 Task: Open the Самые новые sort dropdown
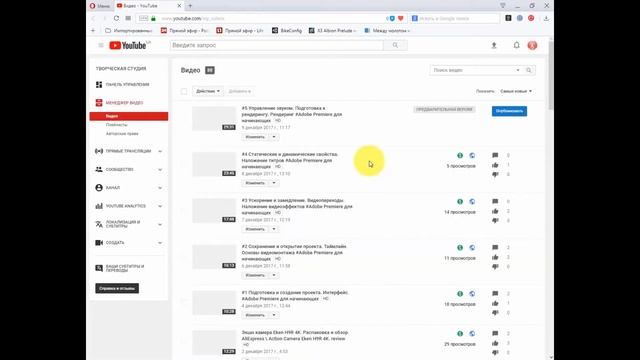pos(516,91)
